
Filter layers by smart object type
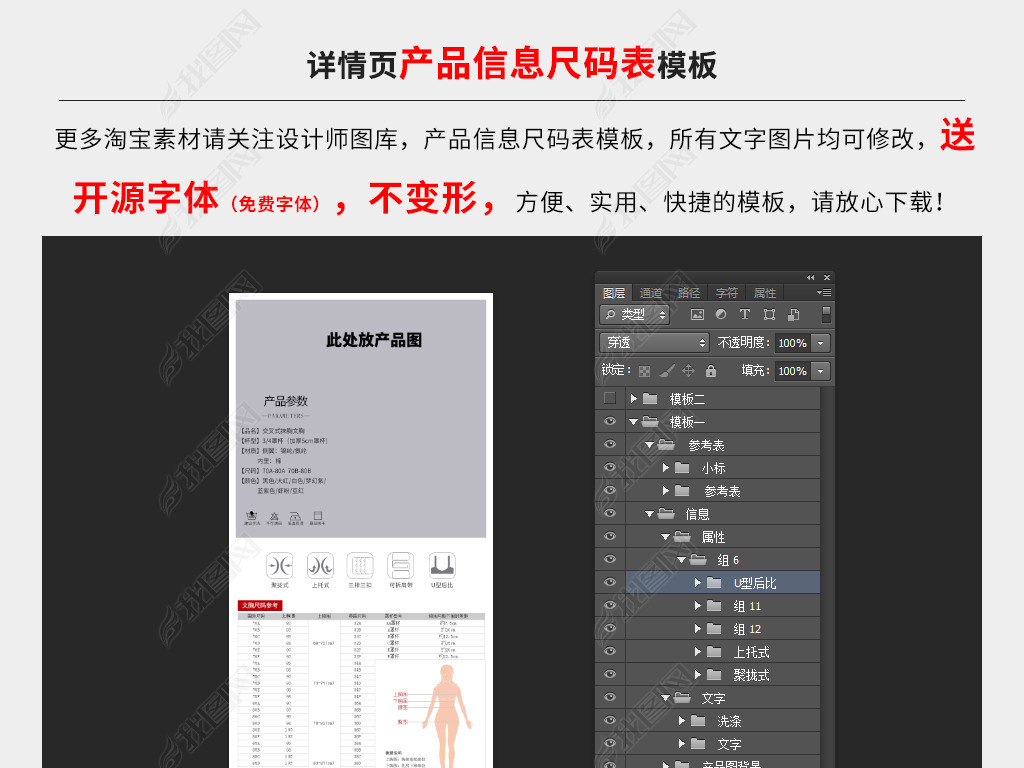point(793,314)
